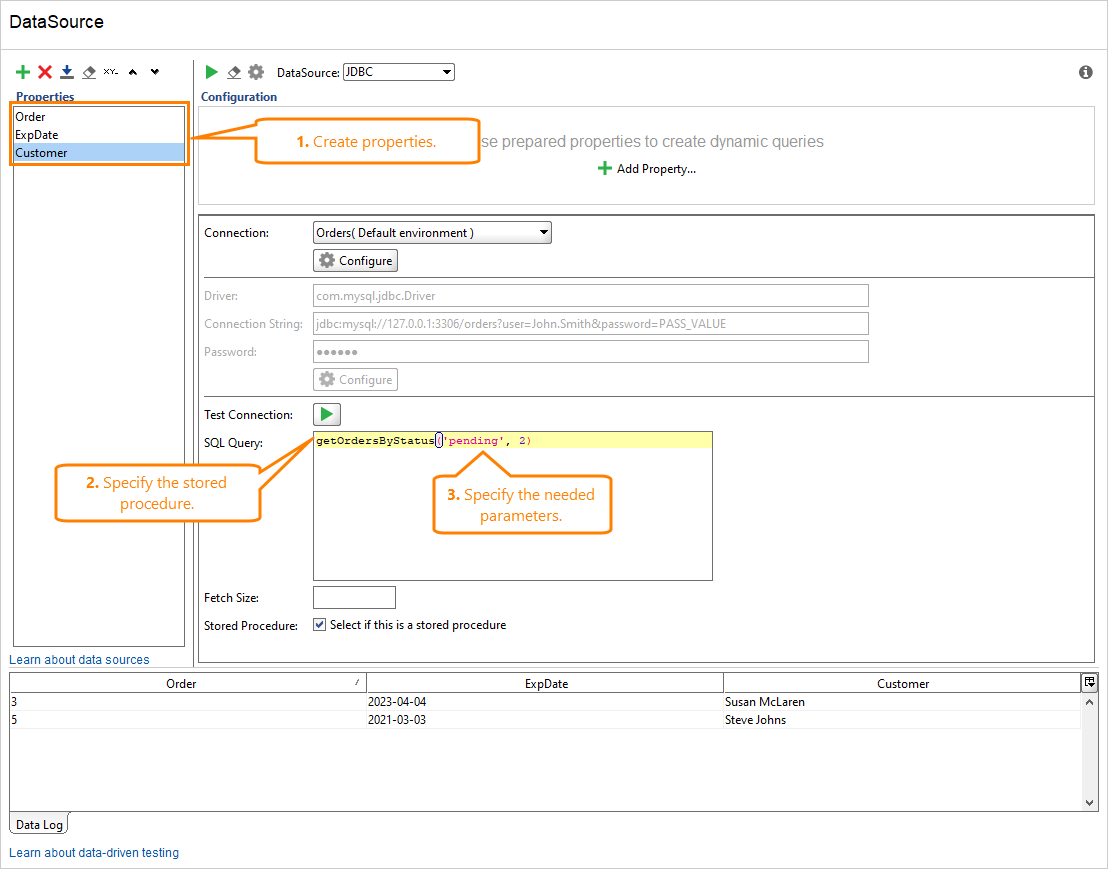The height and width of the screenshot is (869, 1108).
Task: Sort by Order column header
Action: [x=188, y=683]
